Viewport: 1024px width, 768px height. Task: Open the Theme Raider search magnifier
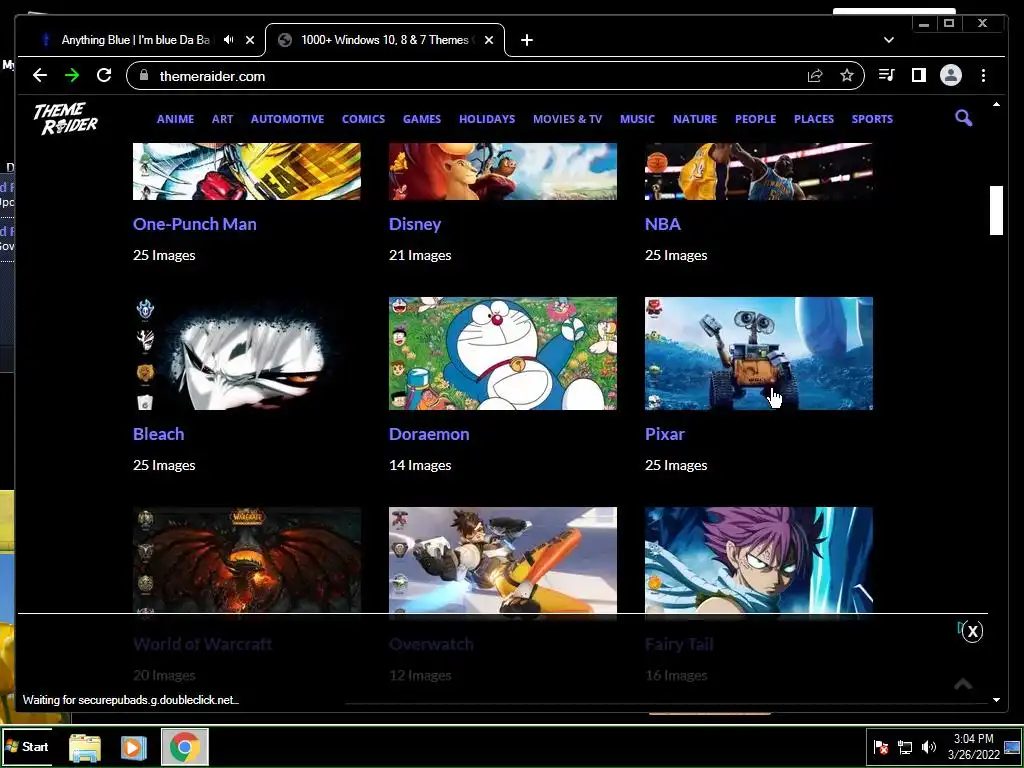pos(963,118)
